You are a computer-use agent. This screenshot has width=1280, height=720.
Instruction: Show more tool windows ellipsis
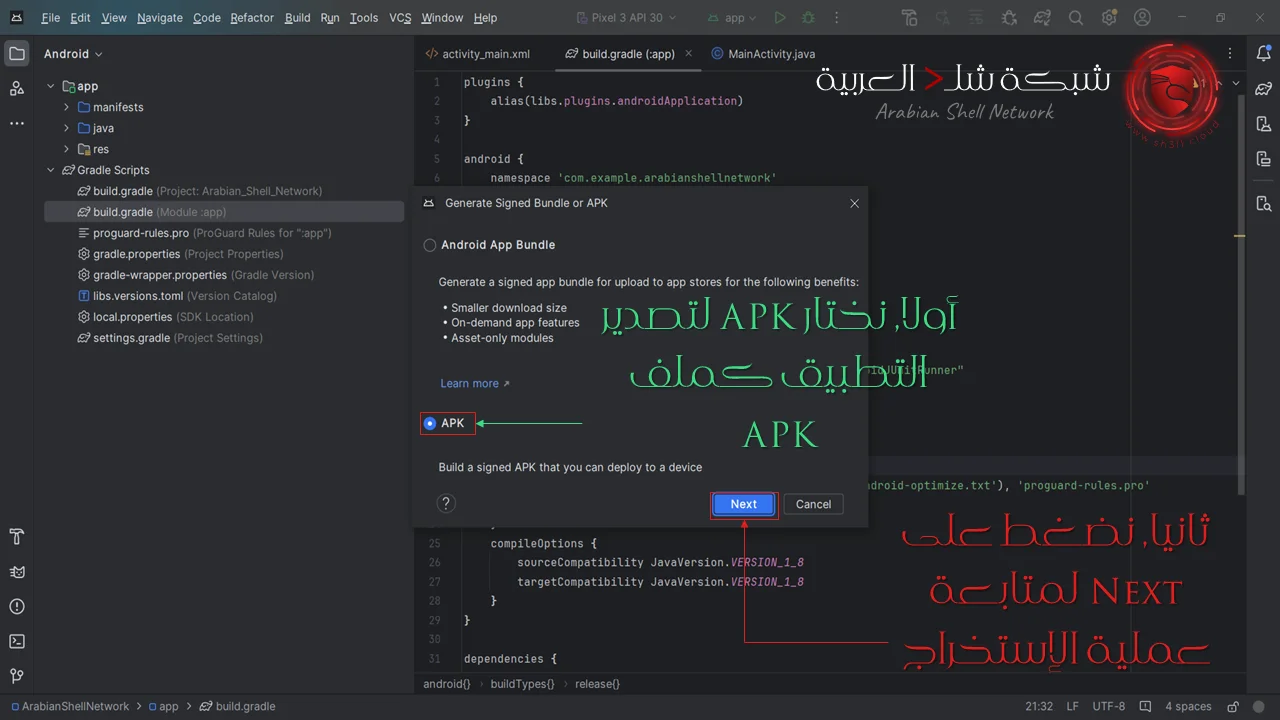[17, 123]
